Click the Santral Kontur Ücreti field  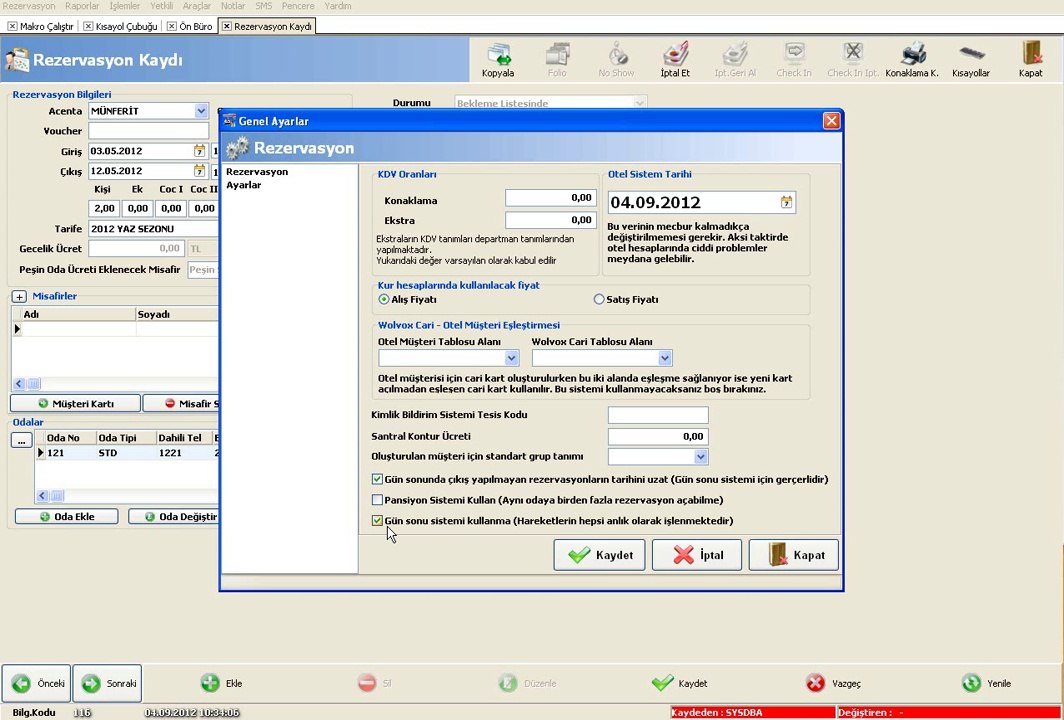click(x=658, y=436)
